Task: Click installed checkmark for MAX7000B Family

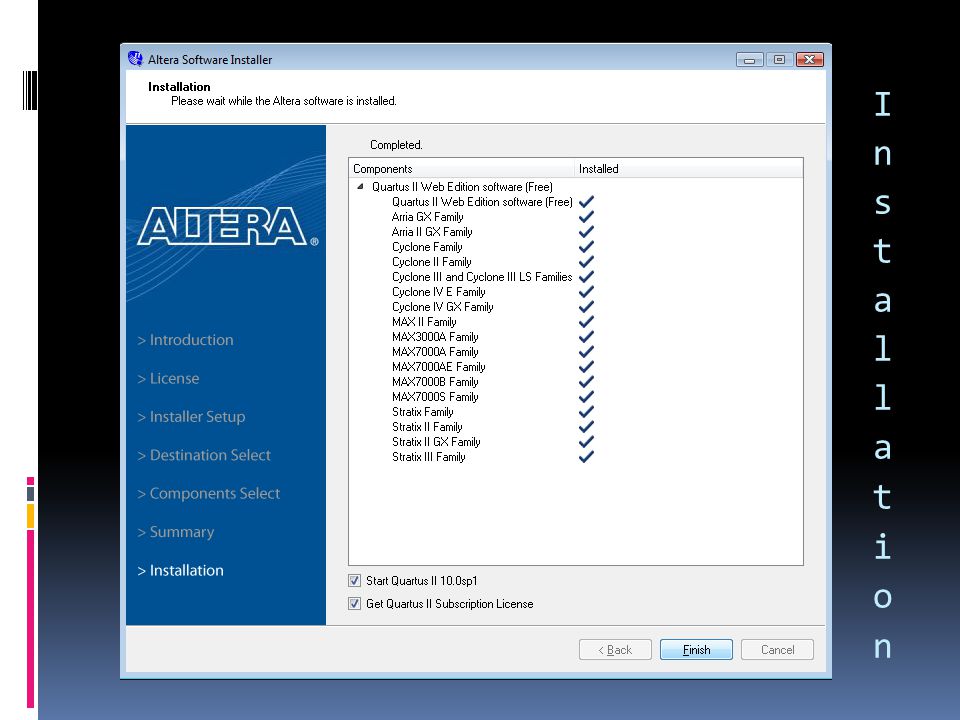Action: coord(586,382)
